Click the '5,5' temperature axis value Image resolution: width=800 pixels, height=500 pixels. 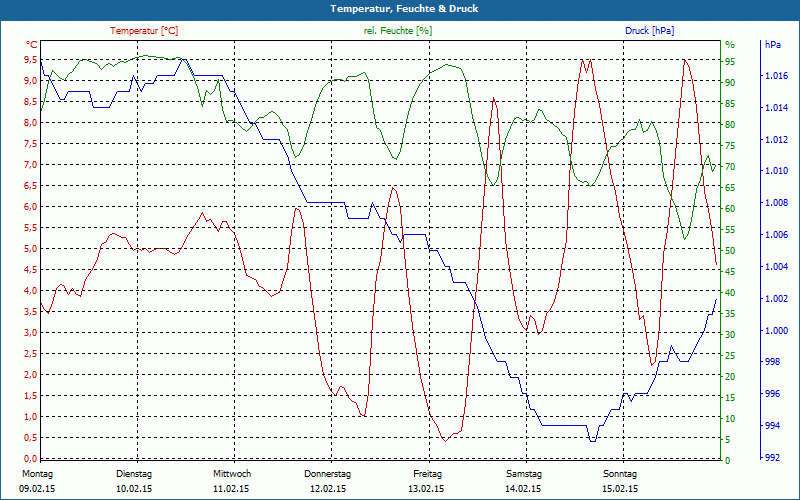coord(31,228)
